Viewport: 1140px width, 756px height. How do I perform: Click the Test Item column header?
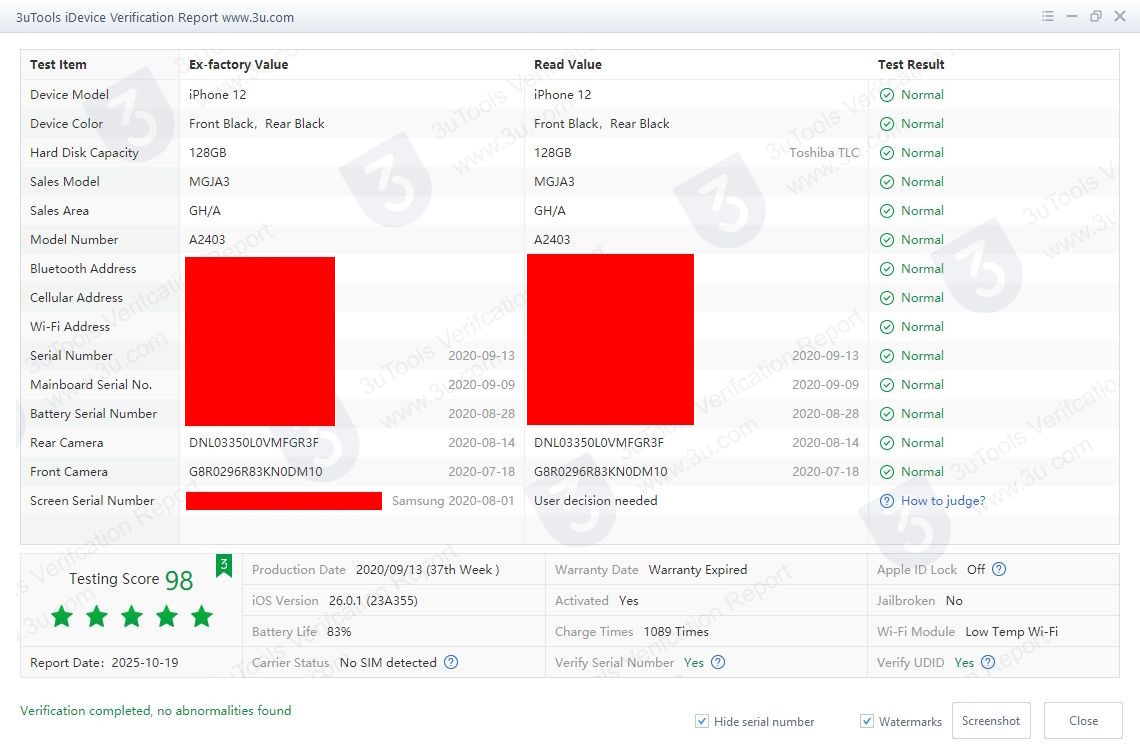click(x=58, y=65)
